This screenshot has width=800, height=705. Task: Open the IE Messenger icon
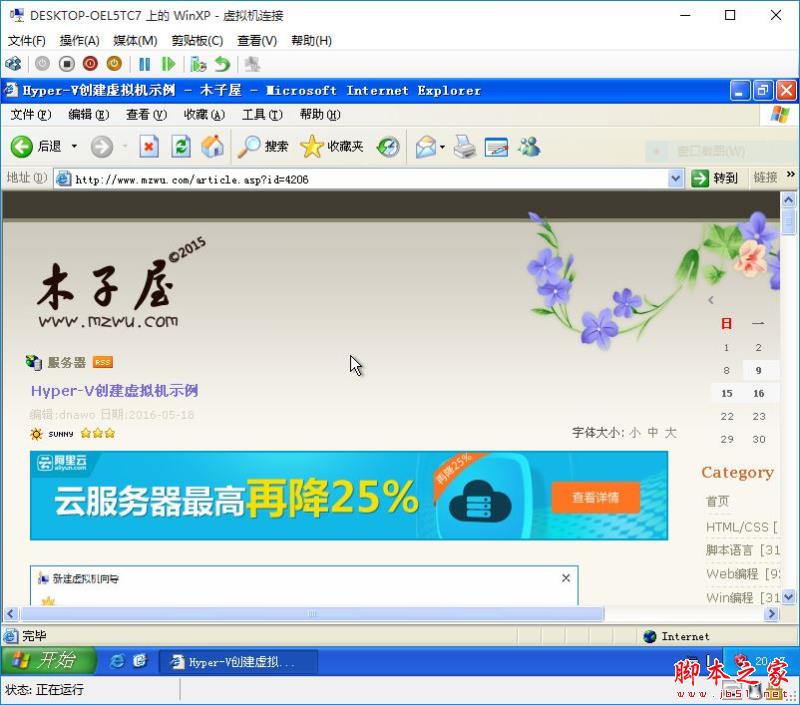click(530, 147)
